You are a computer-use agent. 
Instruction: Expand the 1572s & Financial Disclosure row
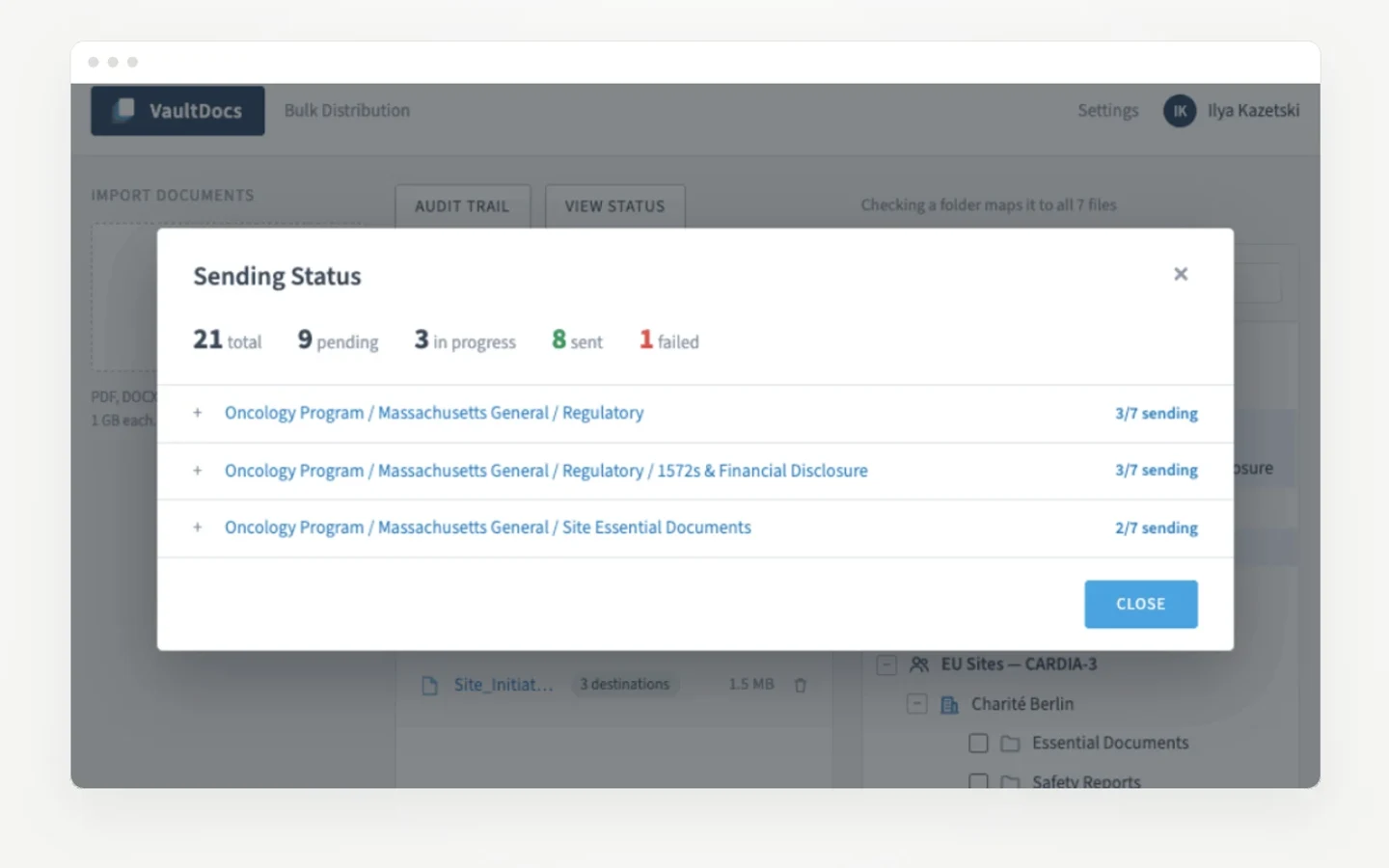coord(198,471)
